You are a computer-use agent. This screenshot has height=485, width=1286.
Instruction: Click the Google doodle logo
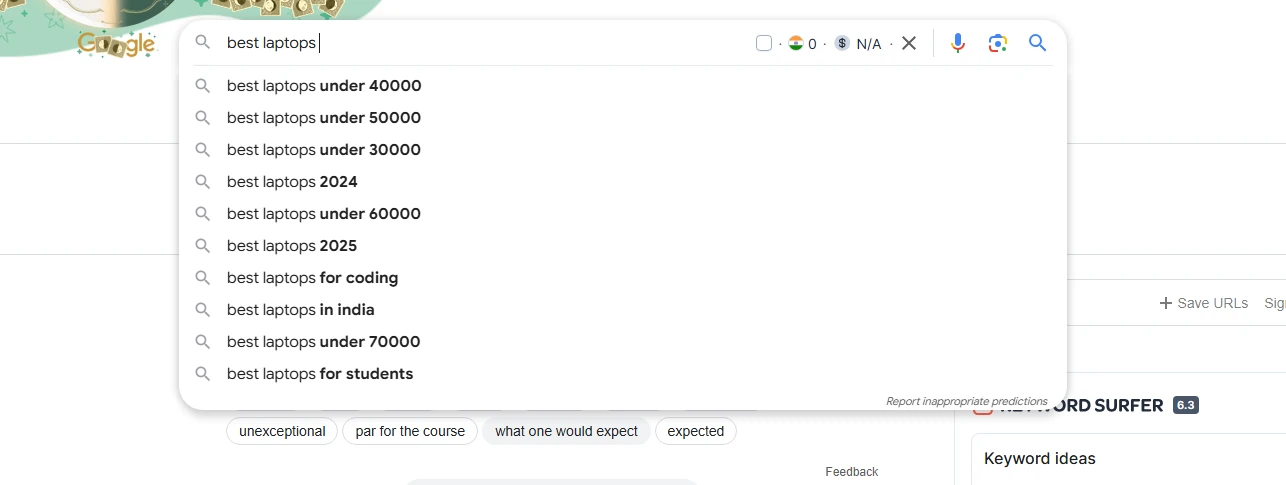117,43
